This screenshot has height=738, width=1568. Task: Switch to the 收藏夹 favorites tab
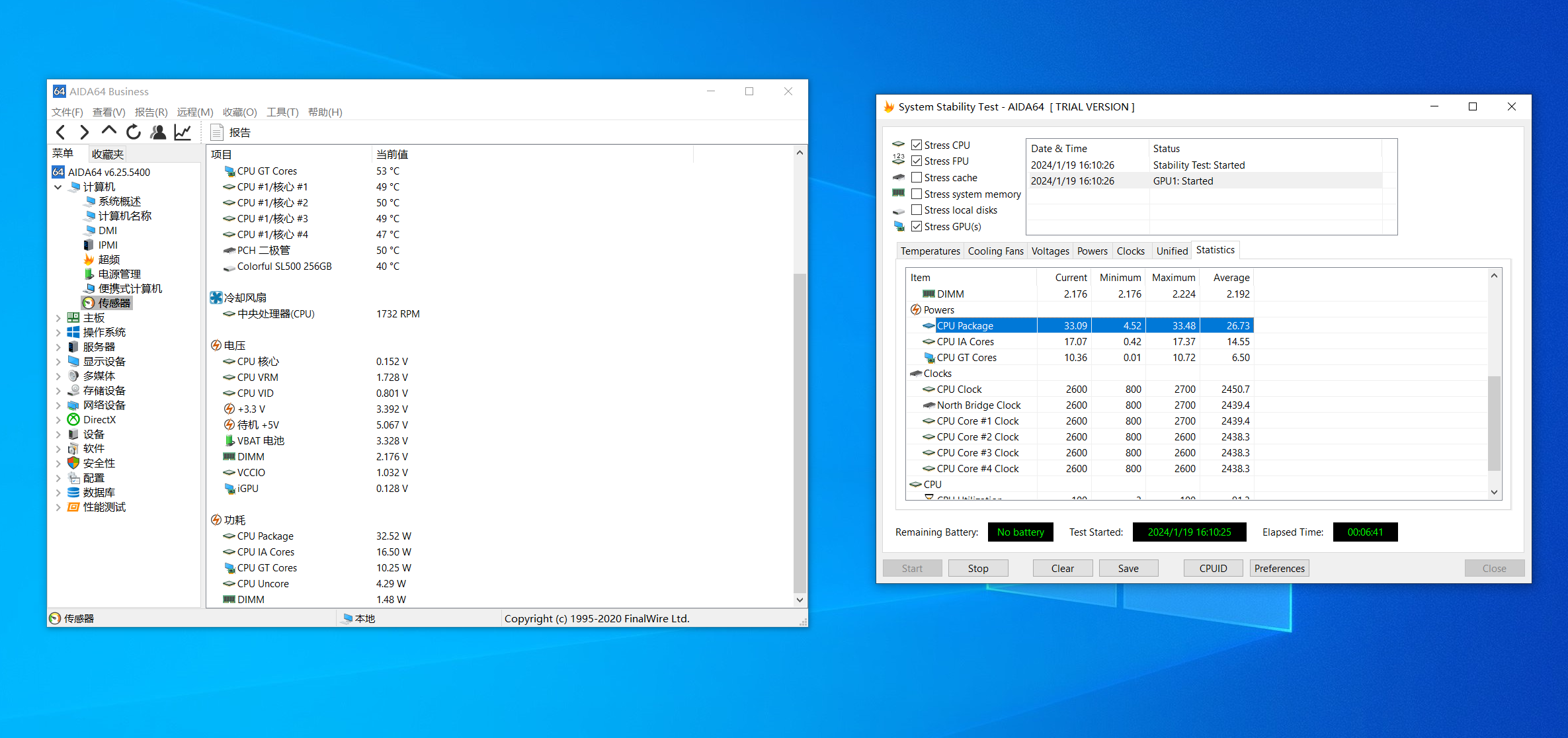click(x=108, y=155)
